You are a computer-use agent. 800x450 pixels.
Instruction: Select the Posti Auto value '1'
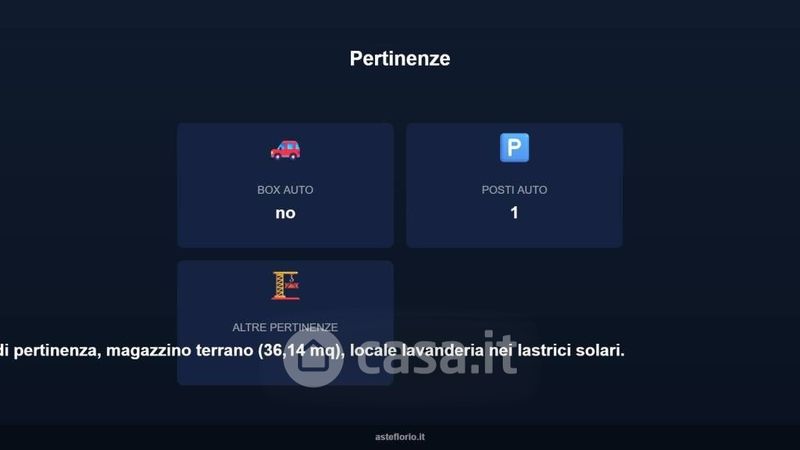[x=514, y=212]
